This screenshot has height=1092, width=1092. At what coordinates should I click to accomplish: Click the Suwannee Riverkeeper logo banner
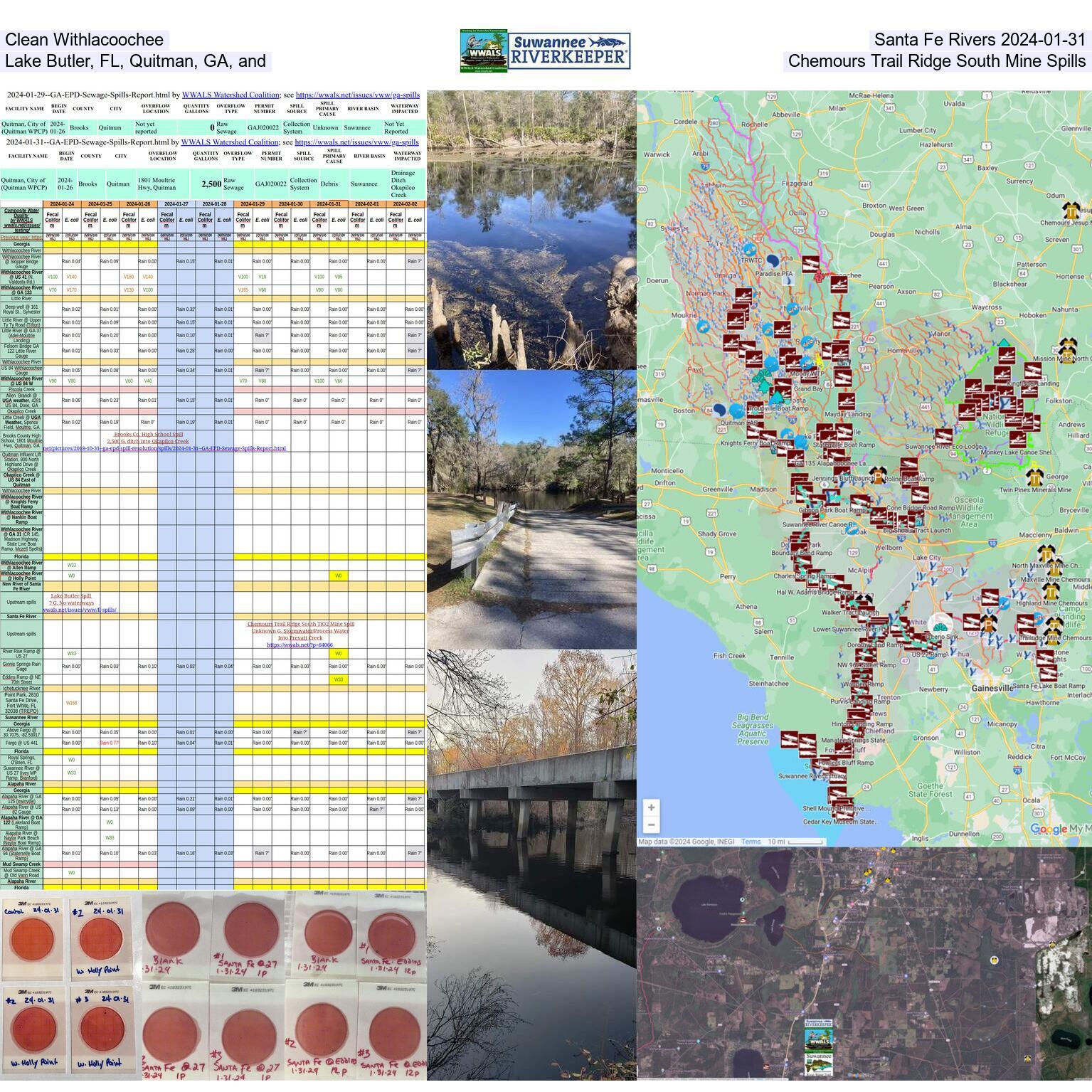569,51
